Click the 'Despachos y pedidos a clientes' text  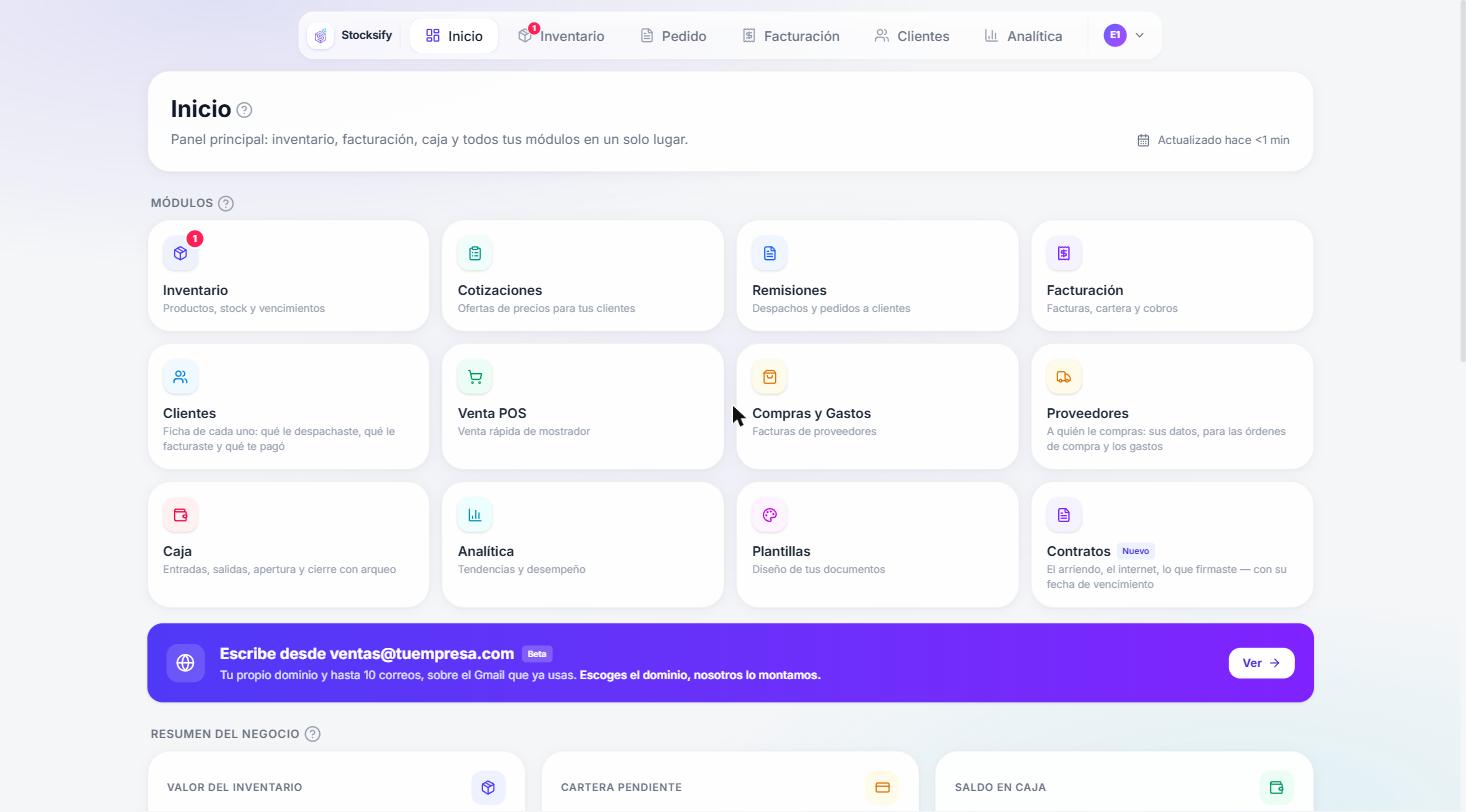click(831, 308)
